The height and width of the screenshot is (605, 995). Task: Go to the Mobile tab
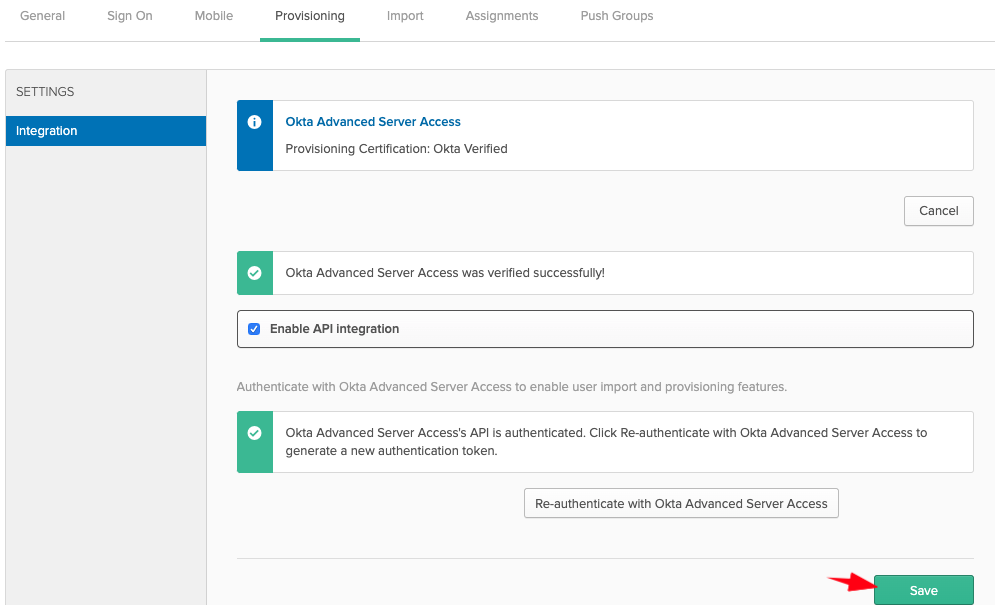tap(214, 16)
